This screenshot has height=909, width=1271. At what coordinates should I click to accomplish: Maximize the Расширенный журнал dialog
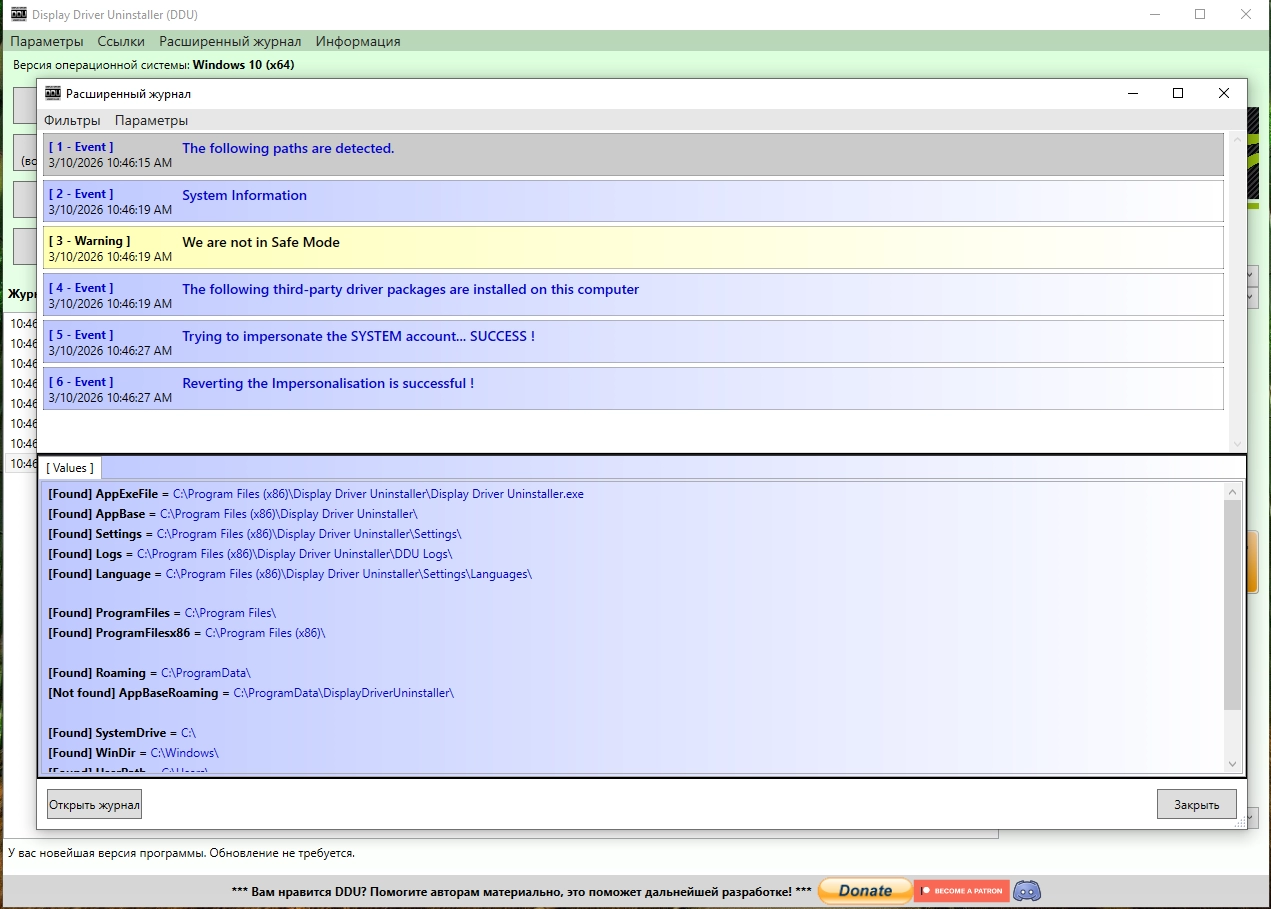tap(1178, 93)
